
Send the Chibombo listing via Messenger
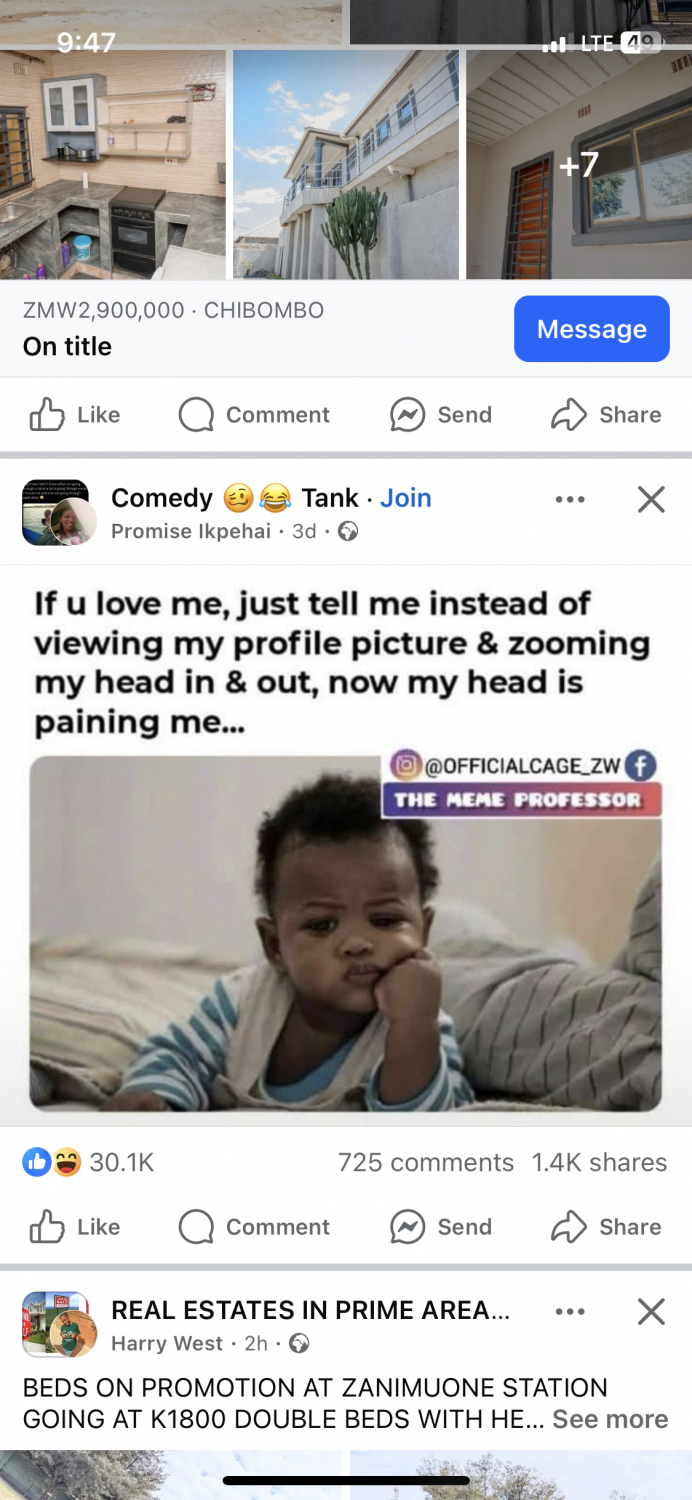(441, 415)
